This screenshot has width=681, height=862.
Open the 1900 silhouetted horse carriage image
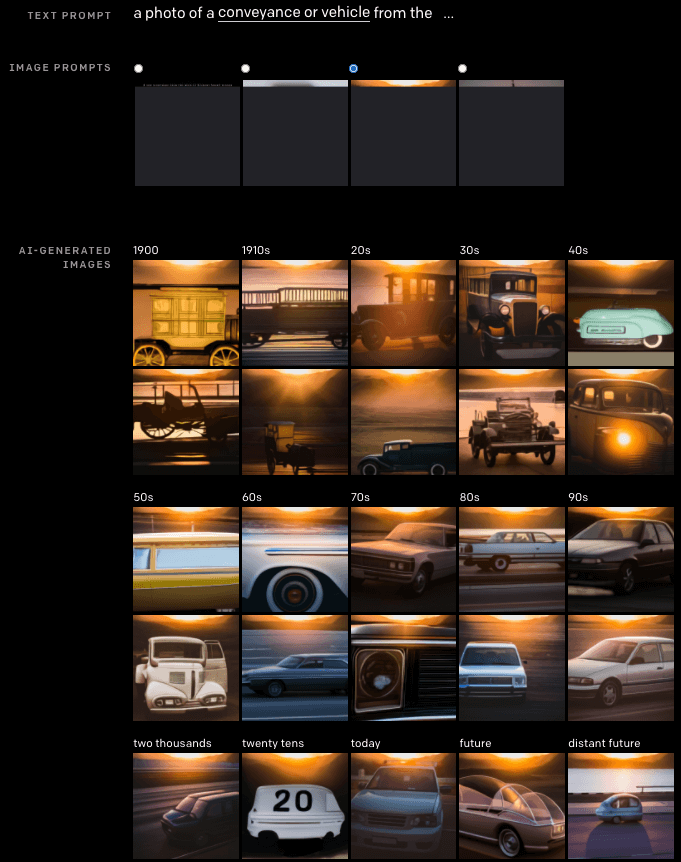186,422
